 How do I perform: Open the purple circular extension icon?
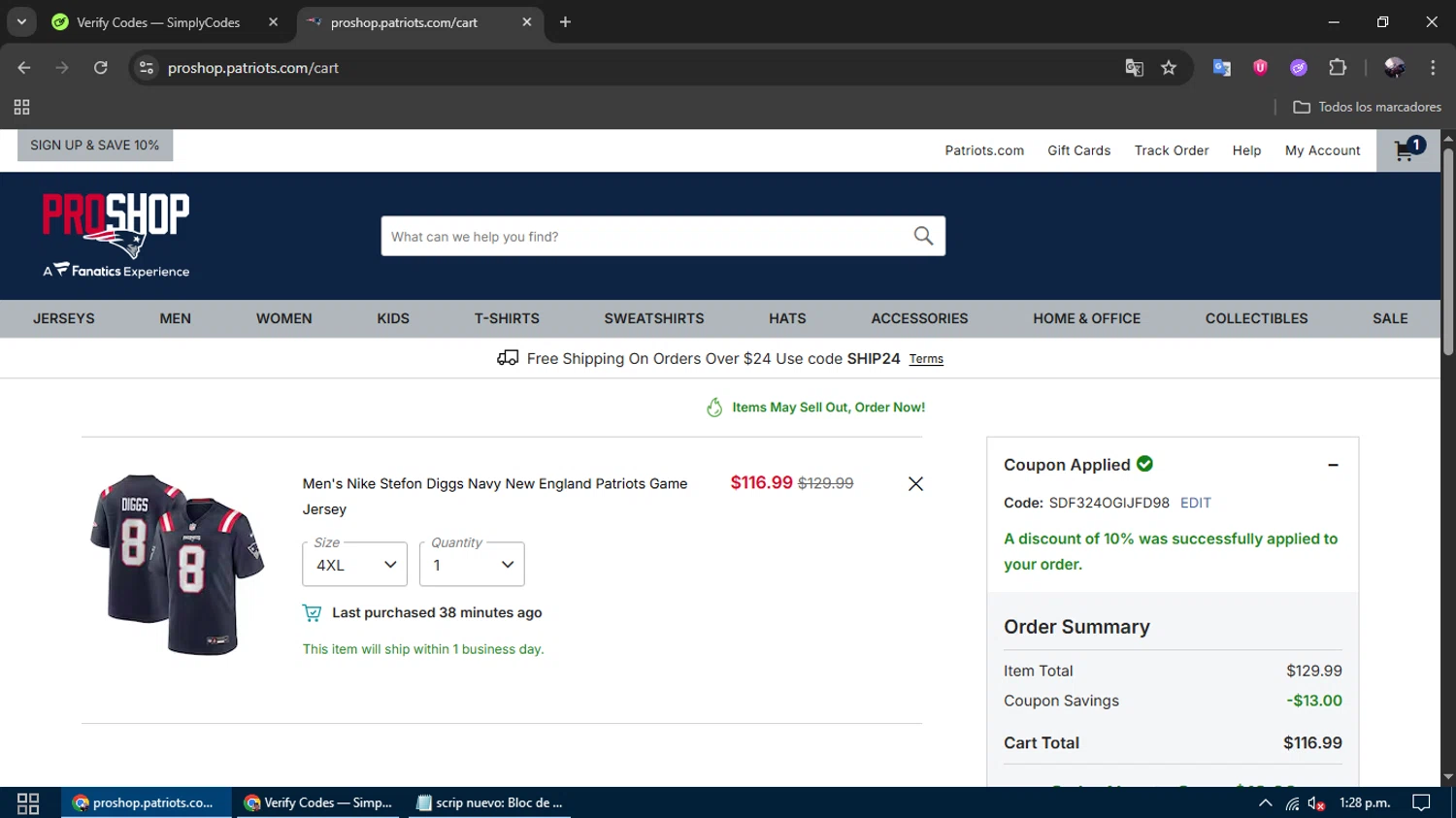coord(1299,68)
